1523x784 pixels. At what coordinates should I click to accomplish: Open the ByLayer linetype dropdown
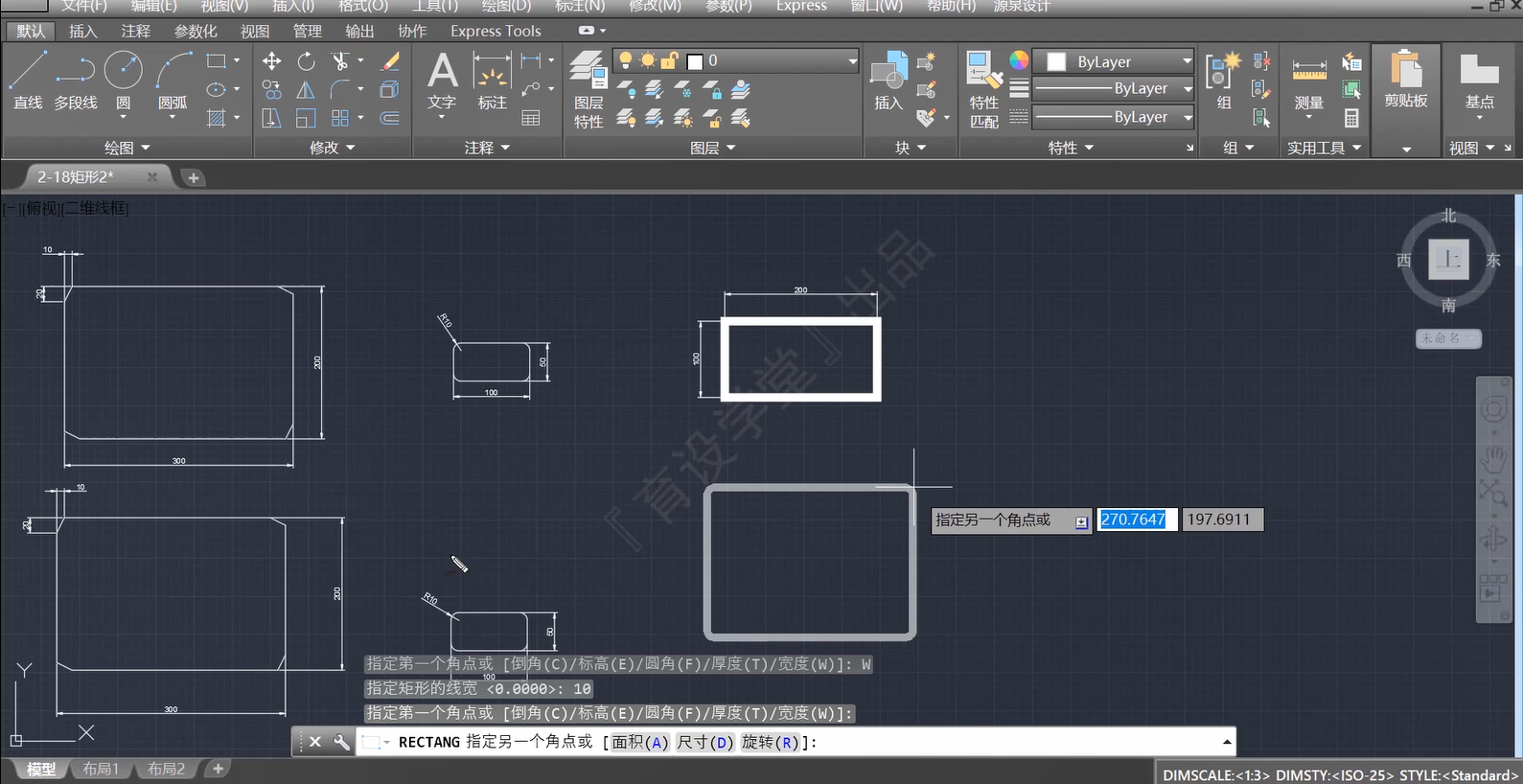[x=1188, y=117]
